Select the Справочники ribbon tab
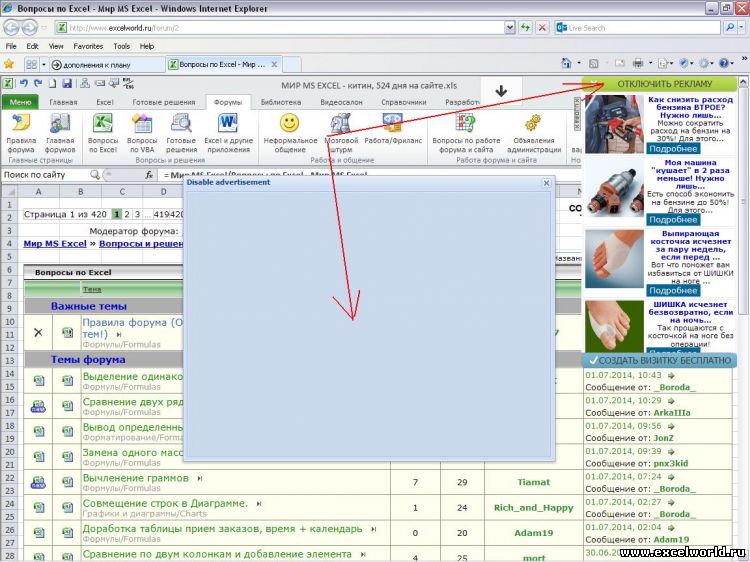This screenshot has height=562, width=750. tap(404, 102)
